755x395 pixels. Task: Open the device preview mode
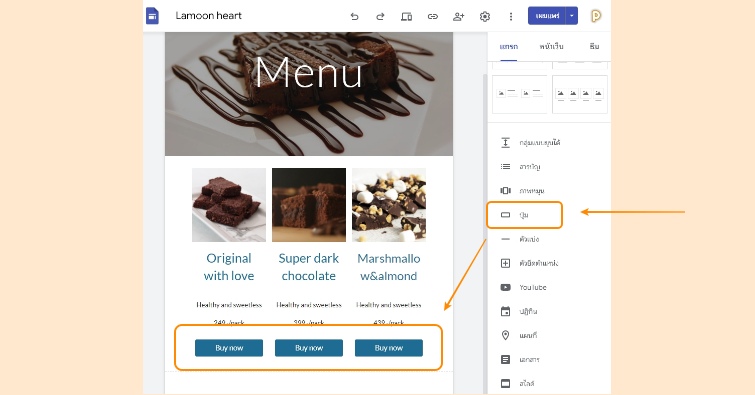pos(406,16)
